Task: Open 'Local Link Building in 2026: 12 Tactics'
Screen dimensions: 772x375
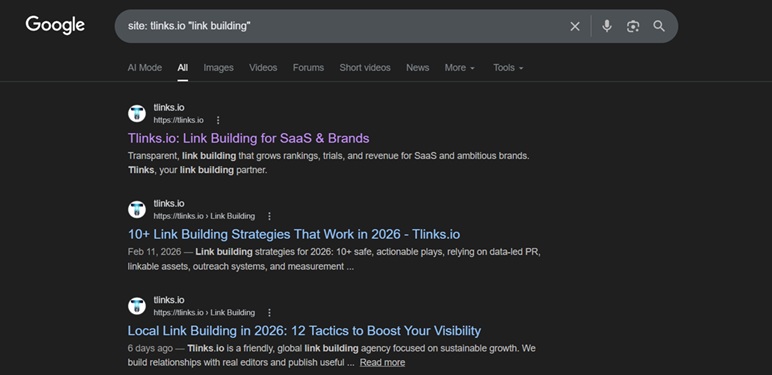Action: (x=304, y=331)
